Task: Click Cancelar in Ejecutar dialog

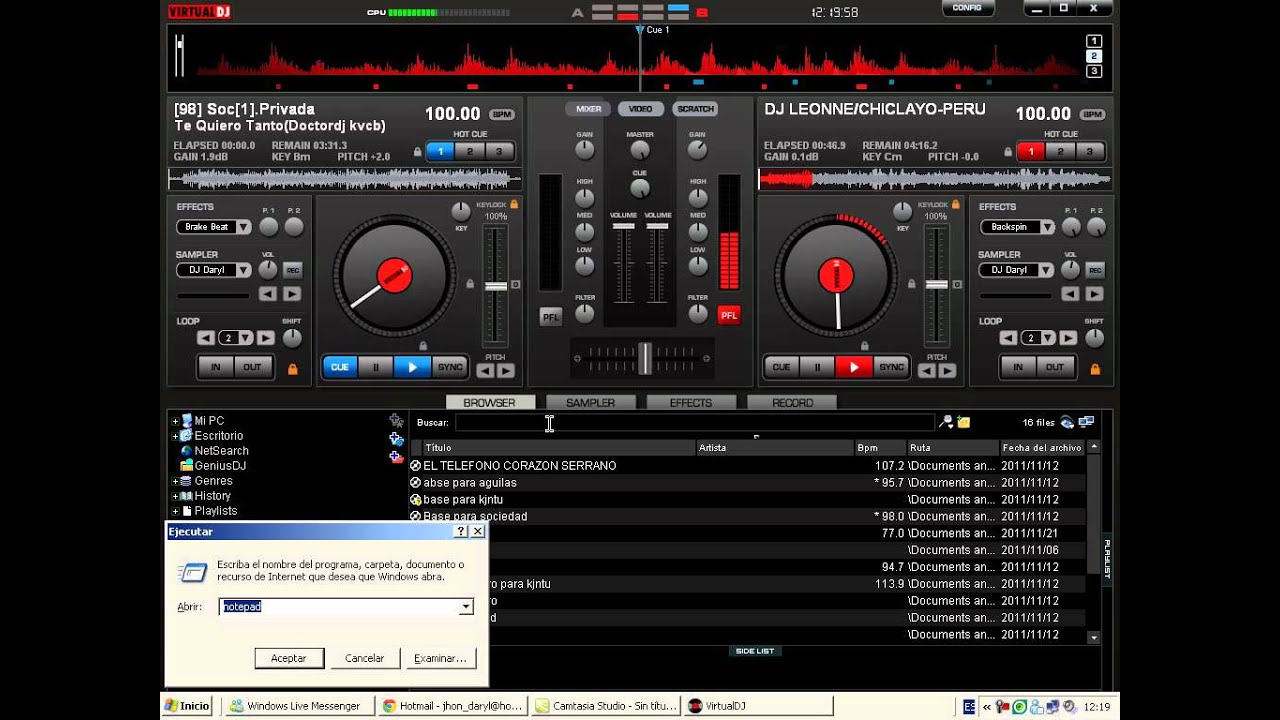Action: pos(364,658)
